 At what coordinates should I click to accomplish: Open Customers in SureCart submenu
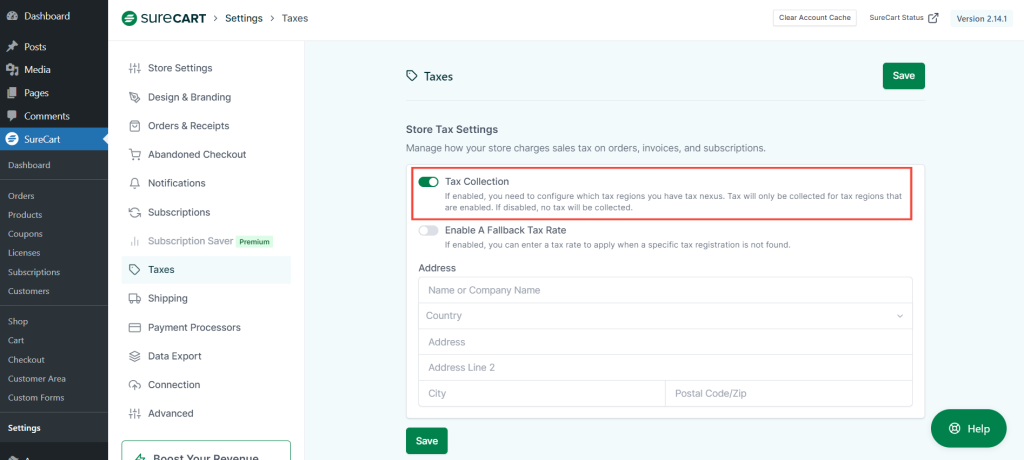pos(29,291)
